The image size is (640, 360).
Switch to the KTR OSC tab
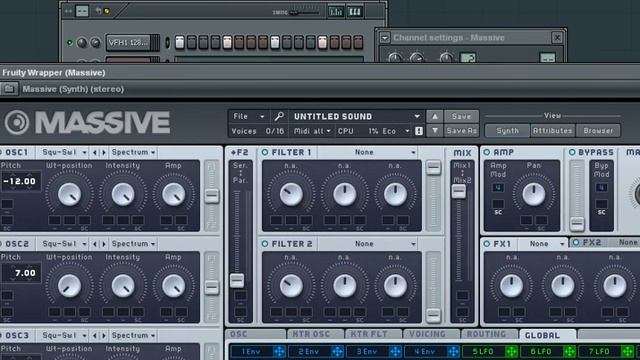click(x=315, y=334)
